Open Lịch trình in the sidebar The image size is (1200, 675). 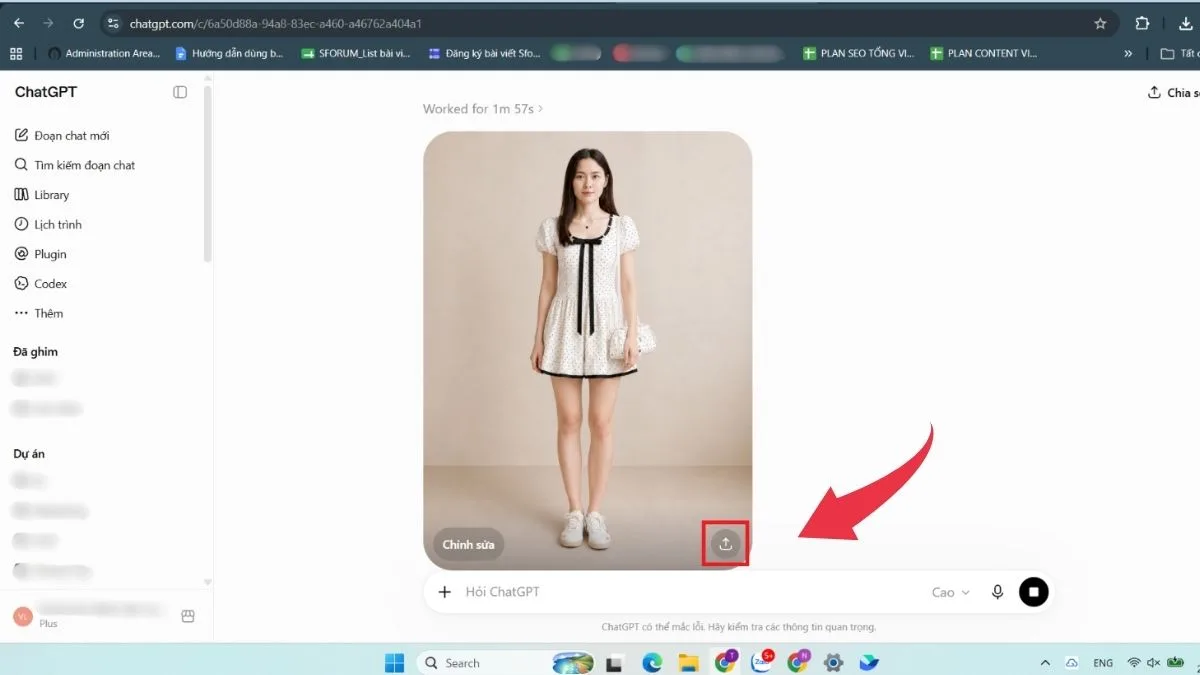coord(49,225)
